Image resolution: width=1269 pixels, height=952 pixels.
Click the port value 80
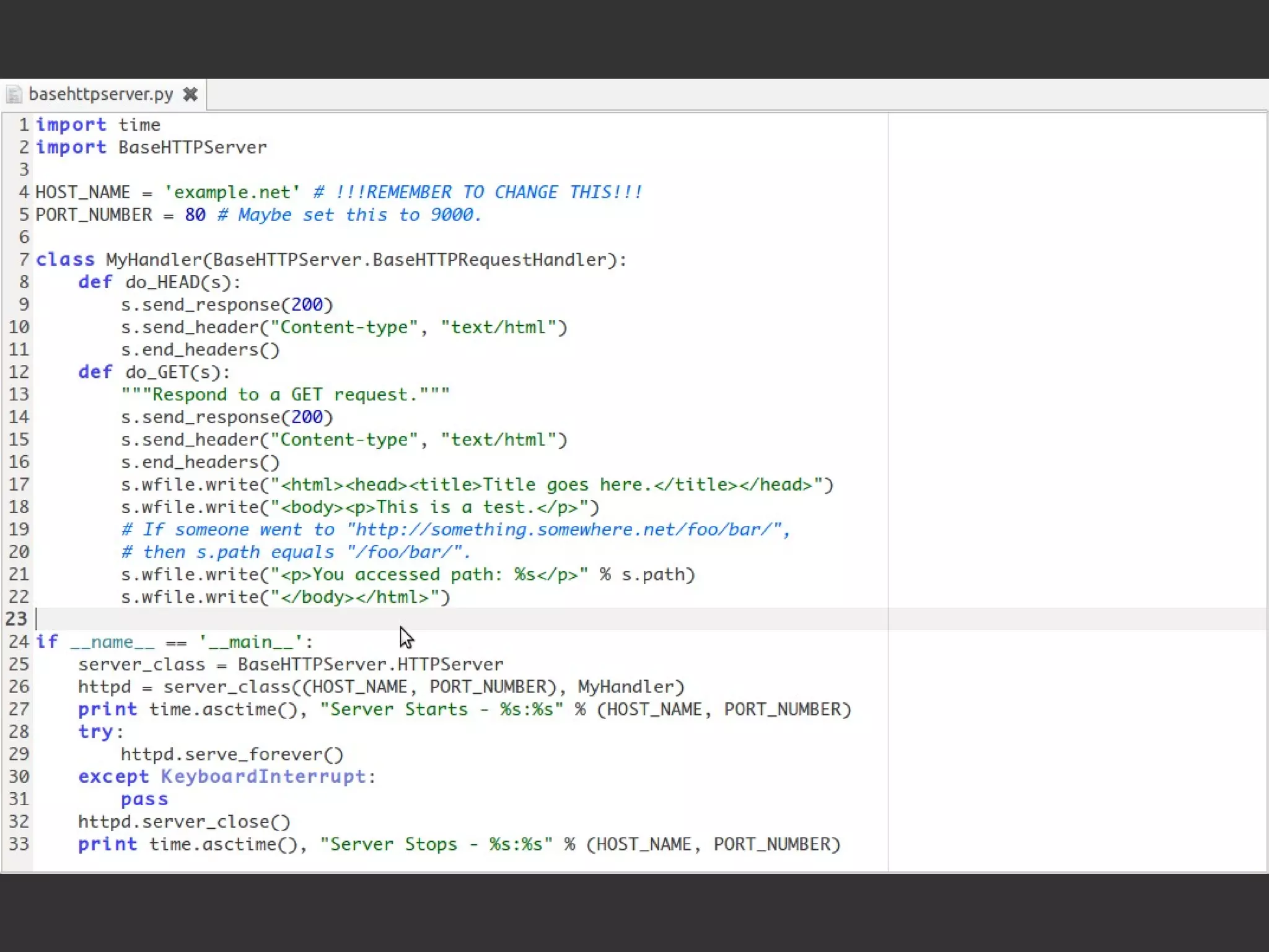pos(195,215)
